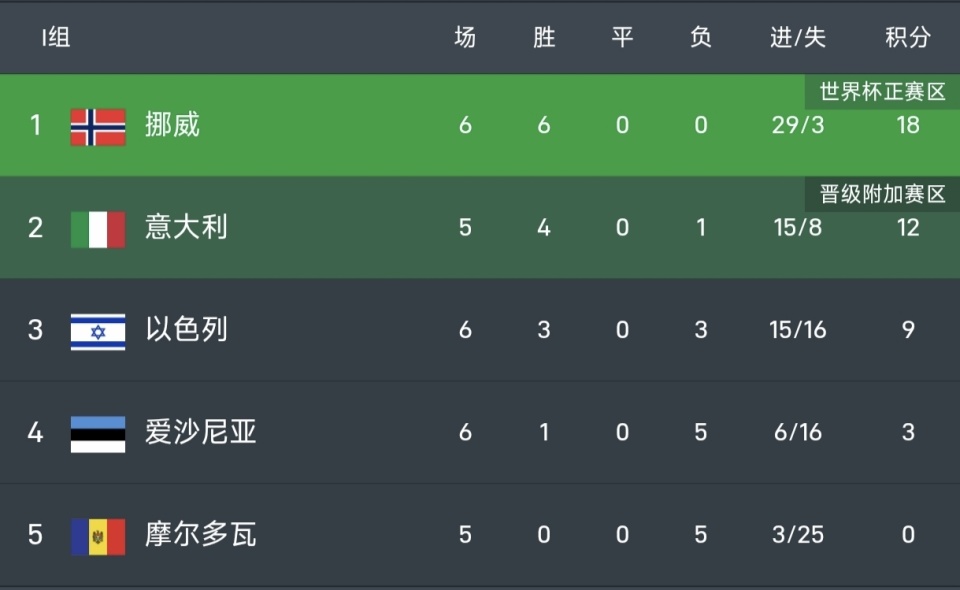Select the 以色列 team name

coord(186,330)
